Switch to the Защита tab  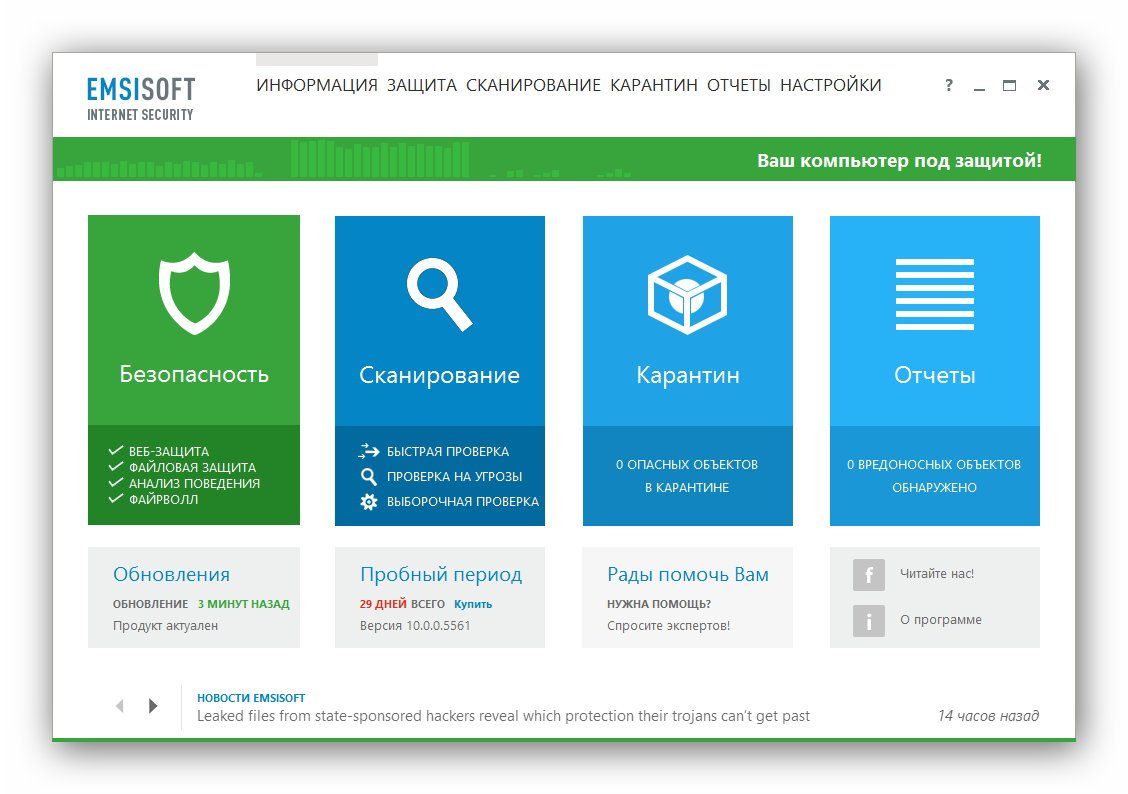(422, 85)
